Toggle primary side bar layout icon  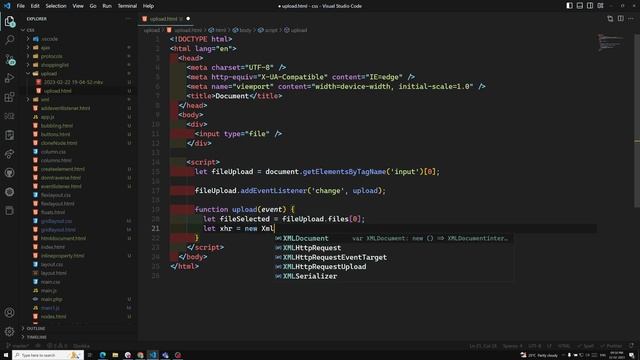tap(569, 6)
